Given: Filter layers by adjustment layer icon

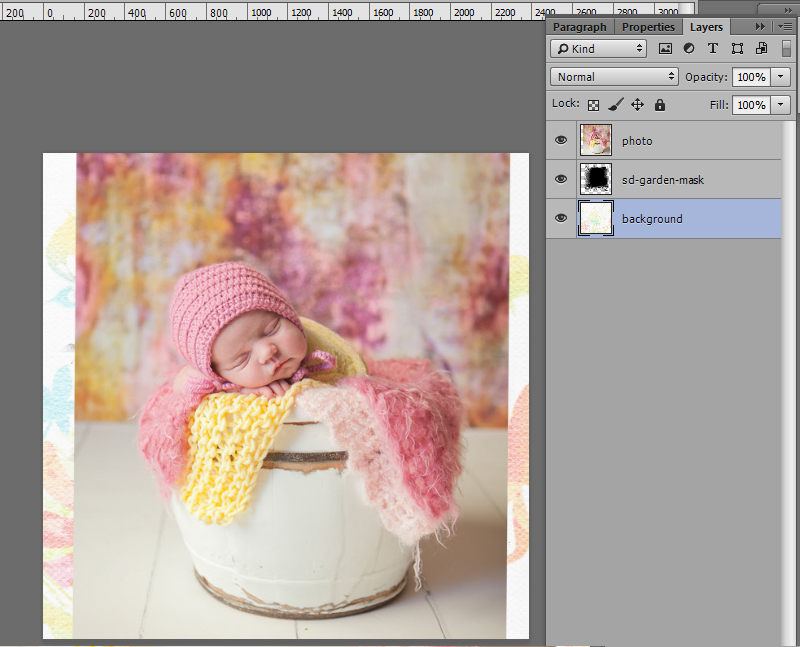Looking at the screenshot, I should point(689,48).
